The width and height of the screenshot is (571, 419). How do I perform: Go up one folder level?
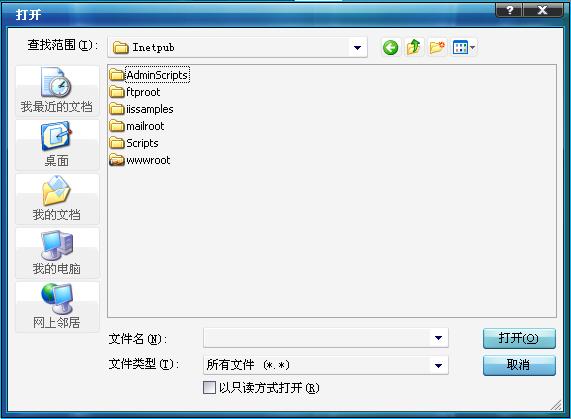(414, 48)
